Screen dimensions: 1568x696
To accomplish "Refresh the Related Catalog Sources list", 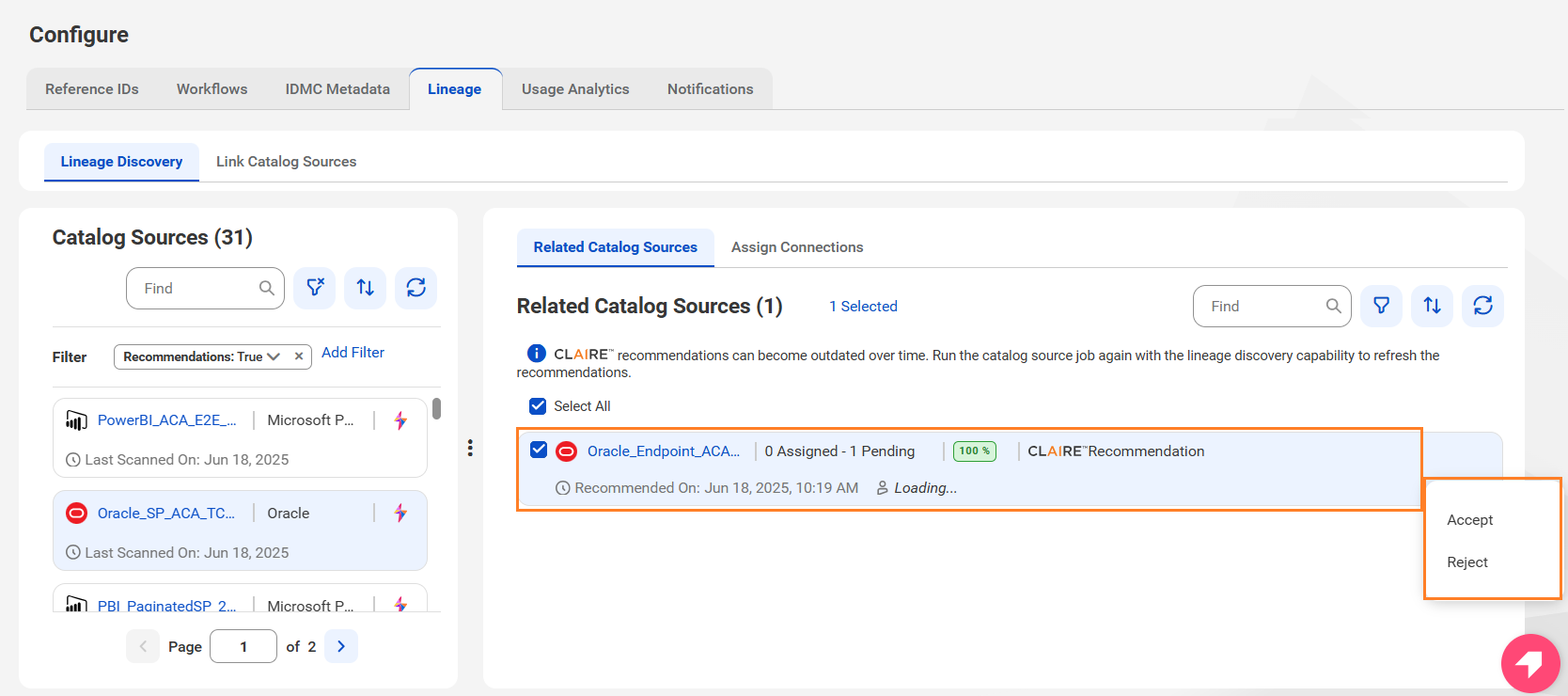I will [1482, 306].
